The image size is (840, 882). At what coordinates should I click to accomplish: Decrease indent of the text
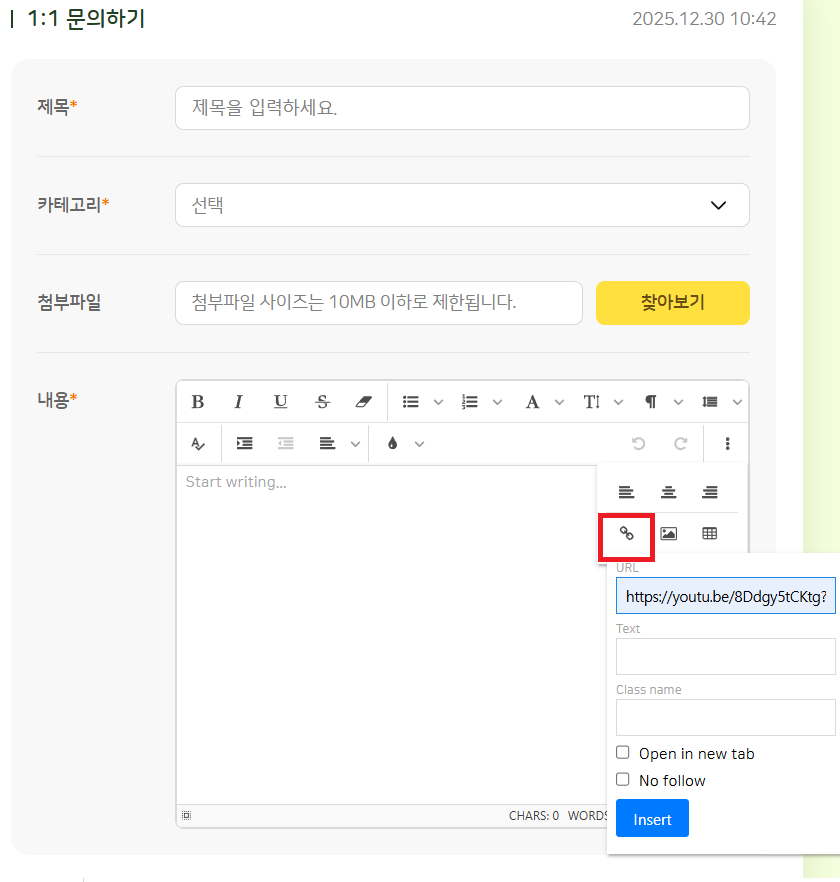[x=286, y=444]
